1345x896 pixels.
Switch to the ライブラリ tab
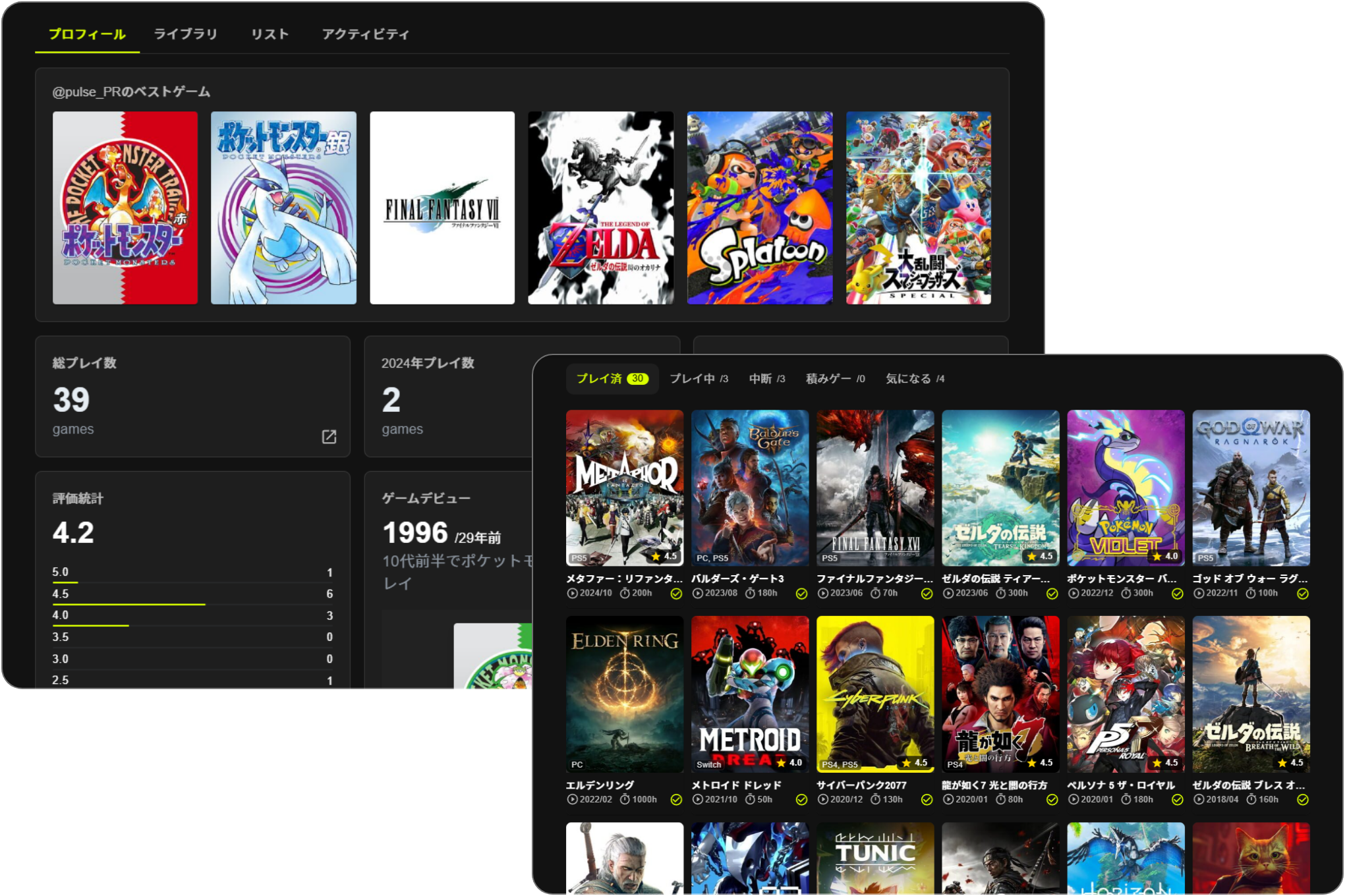pos(186,34)
